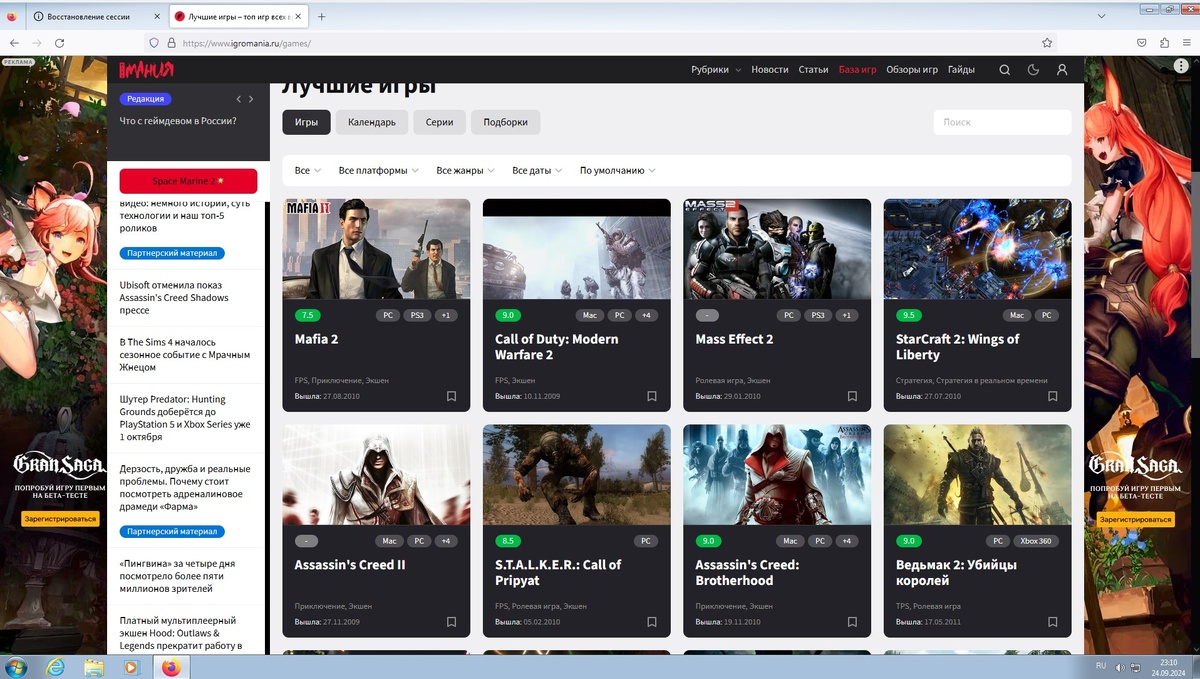Open Обзоры игр in the top menu

tap(912, 70)
